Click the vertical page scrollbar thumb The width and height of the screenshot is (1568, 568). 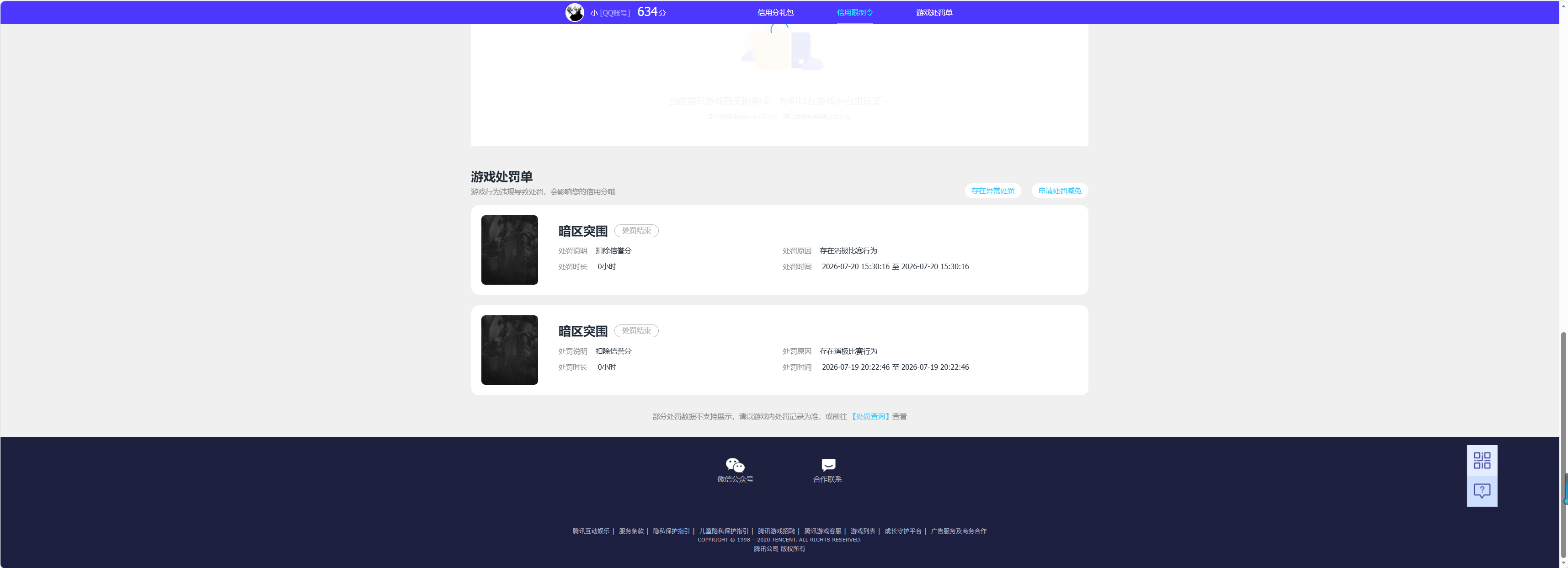tap(1563, 444)
